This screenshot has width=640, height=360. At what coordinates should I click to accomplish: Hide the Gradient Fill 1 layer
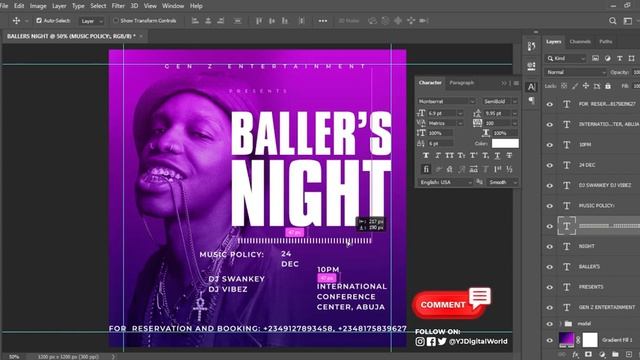549,340
